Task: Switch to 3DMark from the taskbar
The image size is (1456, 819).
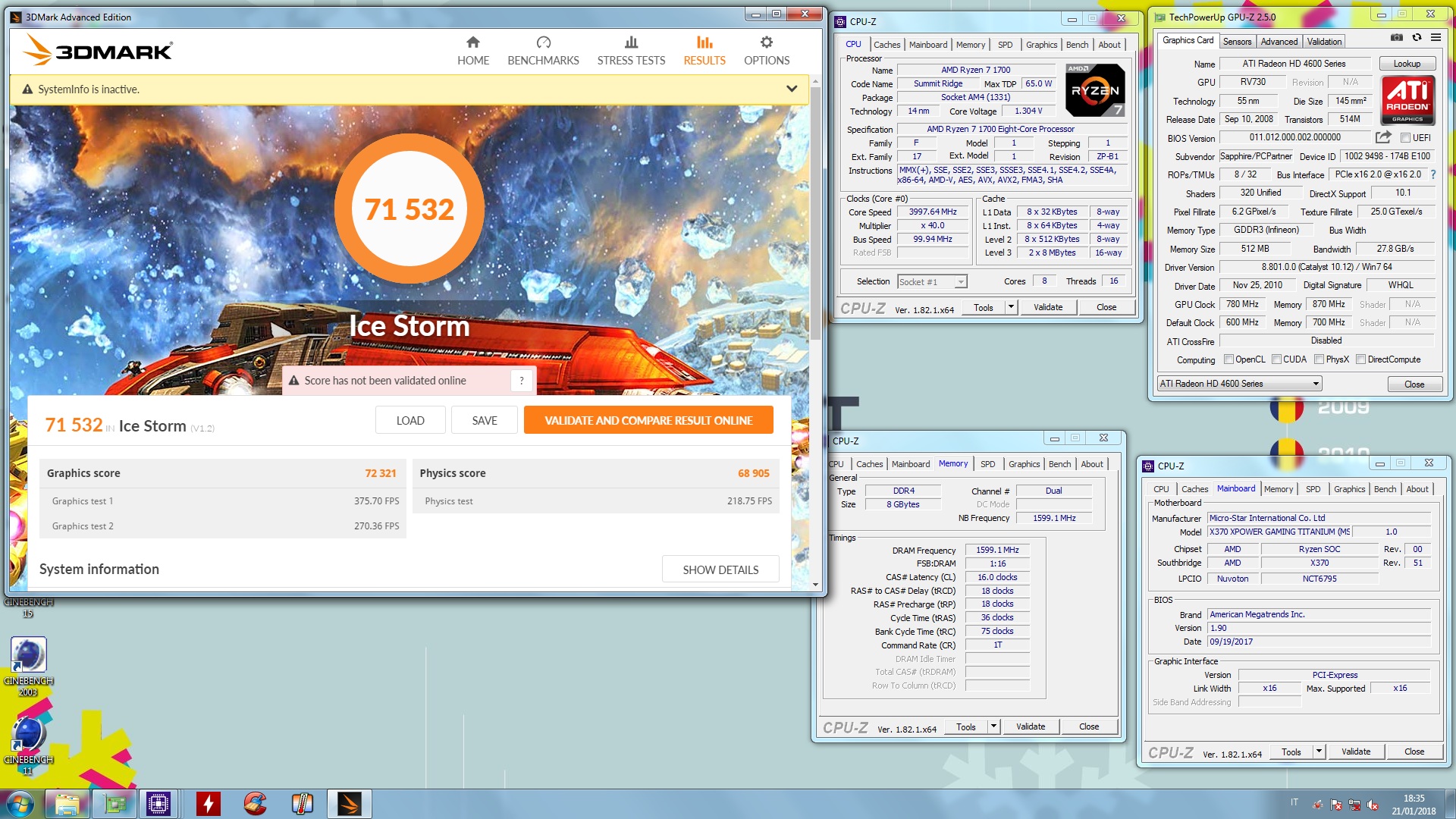Action: (x=350, y=804)
